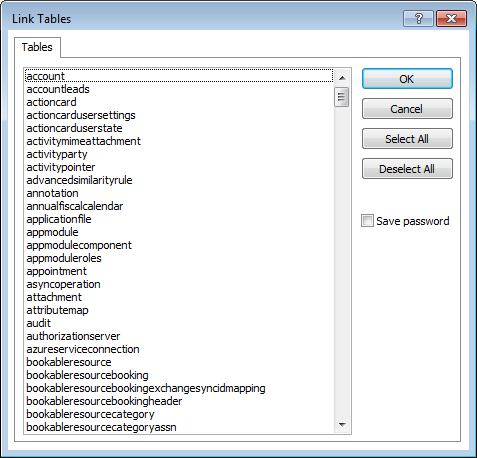Click Select All button
The height and width of the screenshot is (458, 477).
tap(407, 139)
